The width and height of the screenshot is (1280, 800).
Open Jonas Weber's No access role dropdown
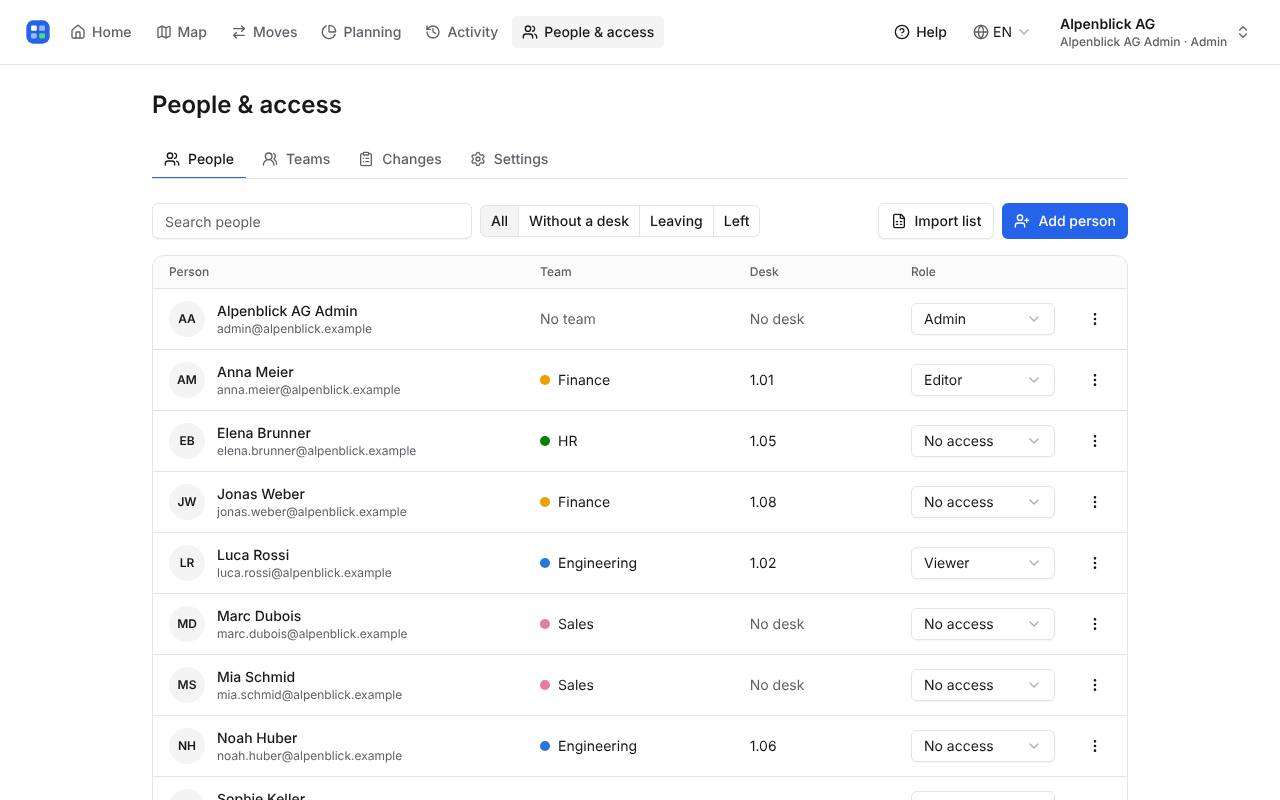[983, 502]
